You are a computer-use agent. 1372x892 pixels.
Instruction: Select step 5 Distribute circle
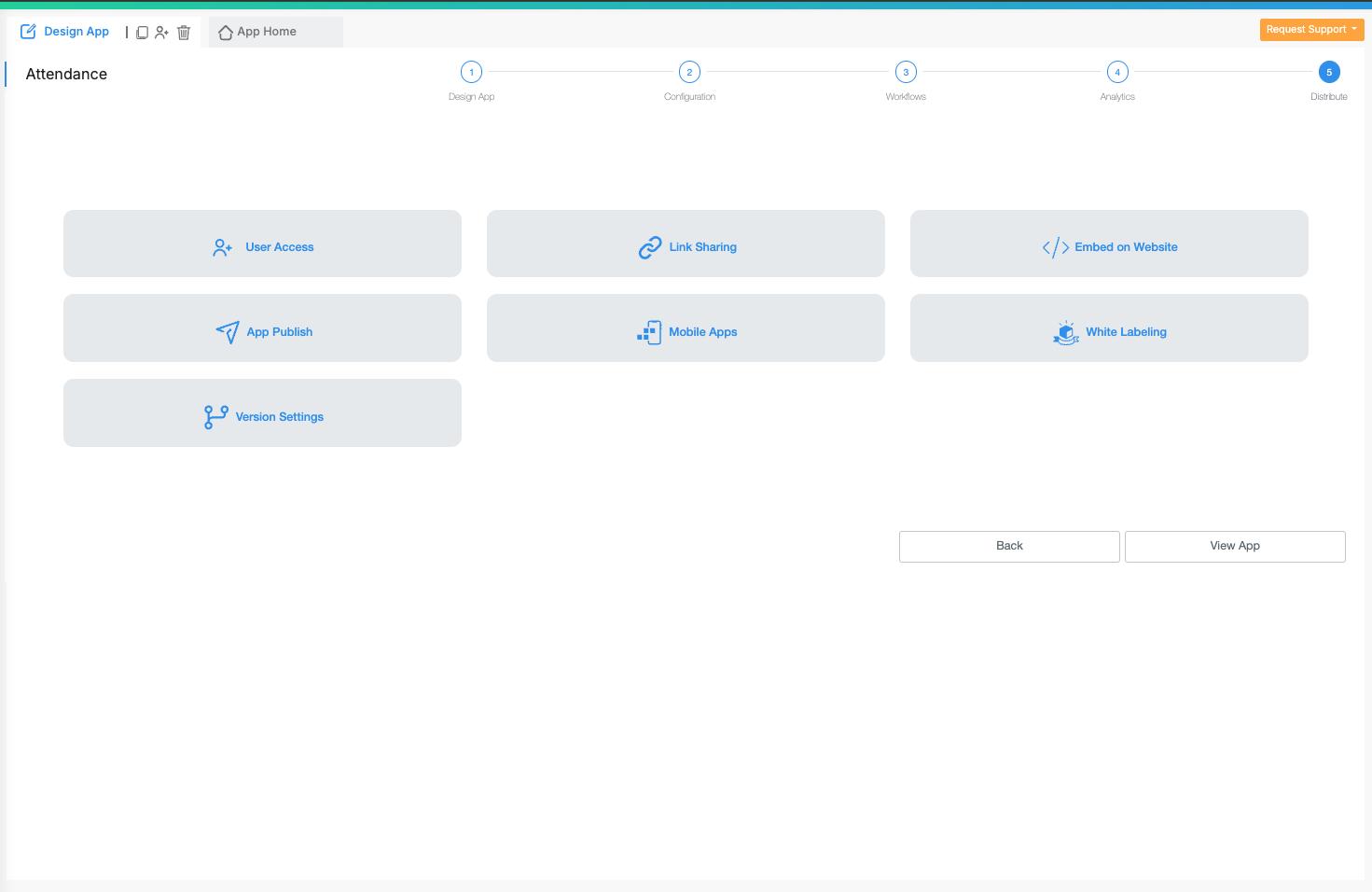coord(1329,72)
